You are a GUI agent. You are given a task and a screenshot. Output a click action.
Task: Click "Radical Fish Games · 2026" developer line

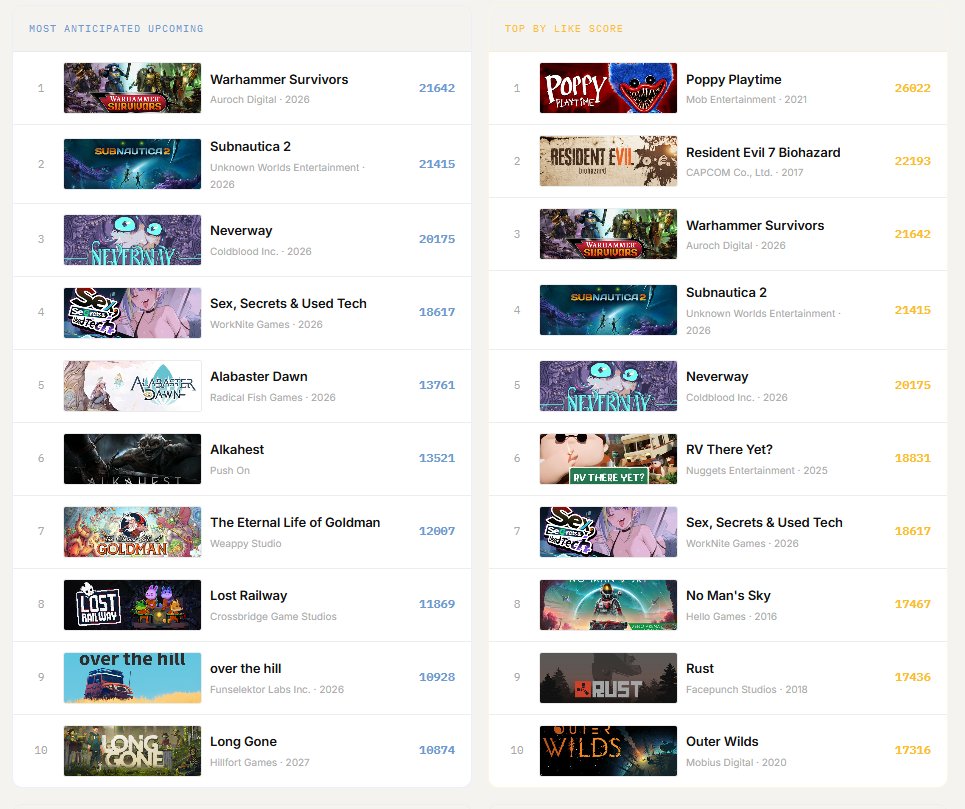273,397
